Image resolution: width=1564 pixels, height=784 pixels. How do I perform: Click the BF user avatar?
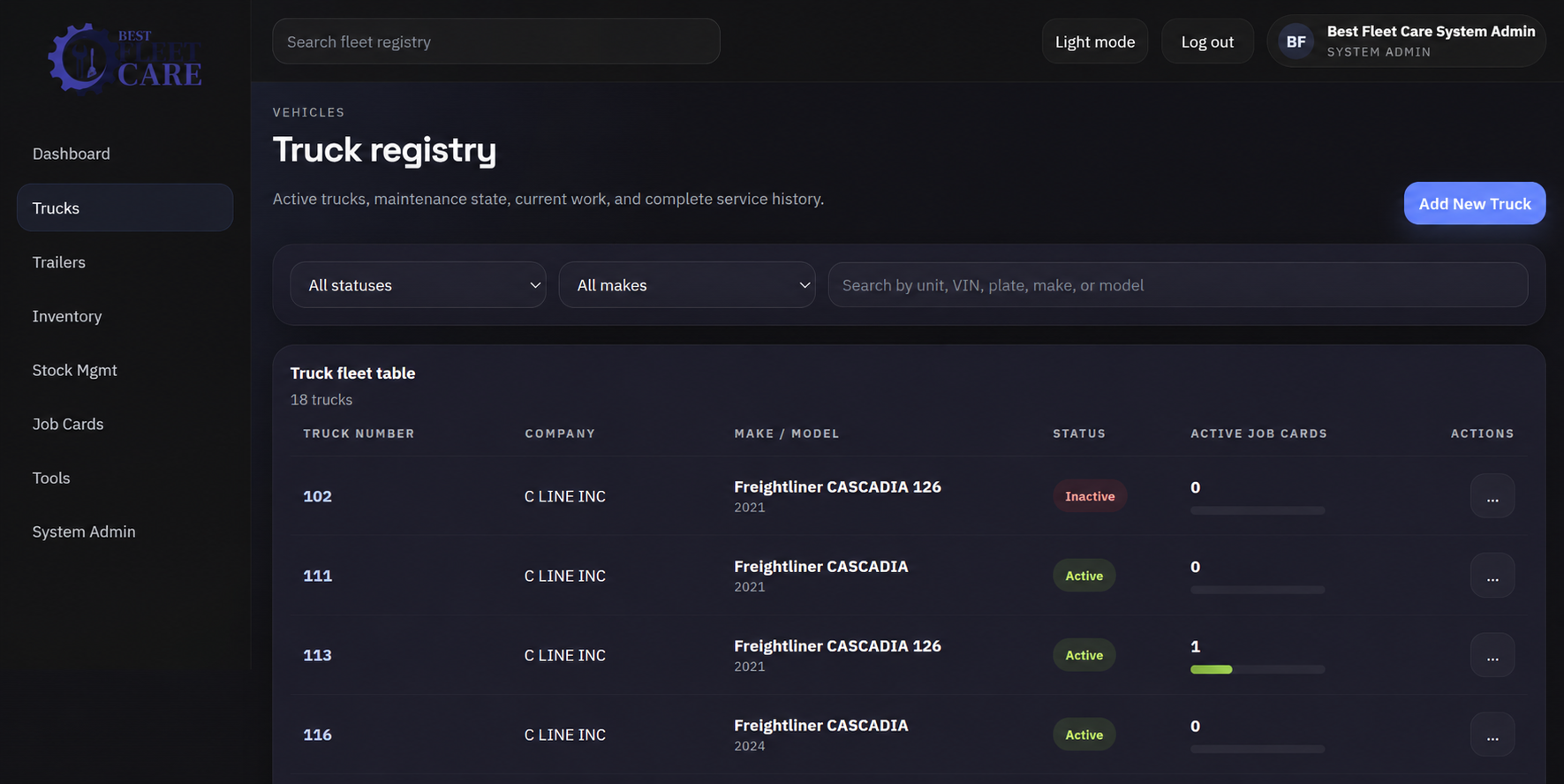tap(1296, 41)
